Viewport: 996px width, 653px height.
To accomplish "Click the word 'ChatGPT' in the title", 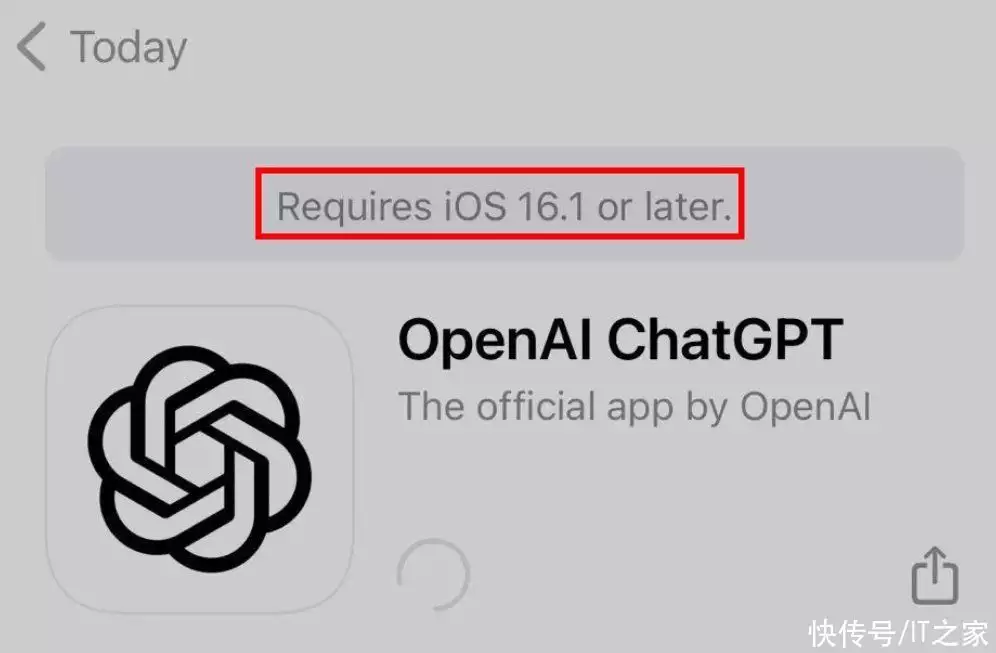I will (x=725, y=340).
